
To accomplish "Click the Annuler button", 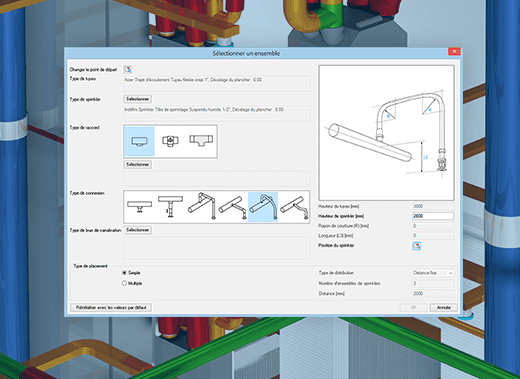I will (444, 307).
